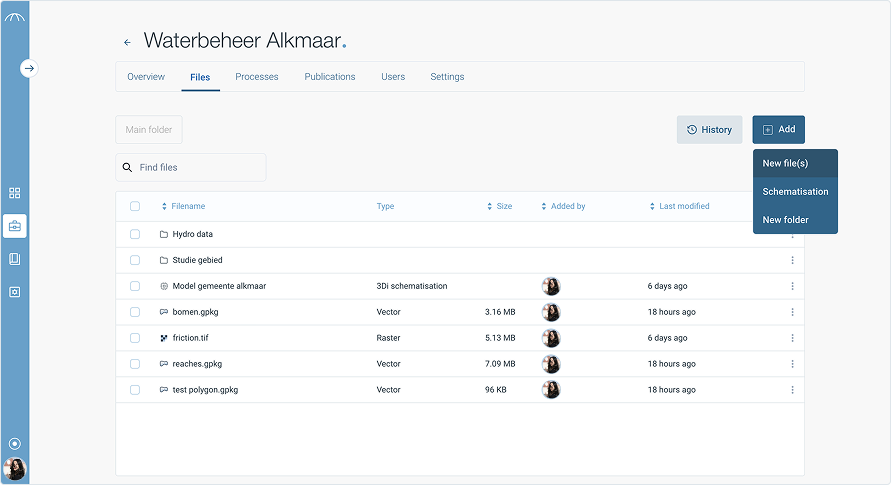Click the History button
Viewport: 891px width, 485px height.
click(x=709, y=130)
